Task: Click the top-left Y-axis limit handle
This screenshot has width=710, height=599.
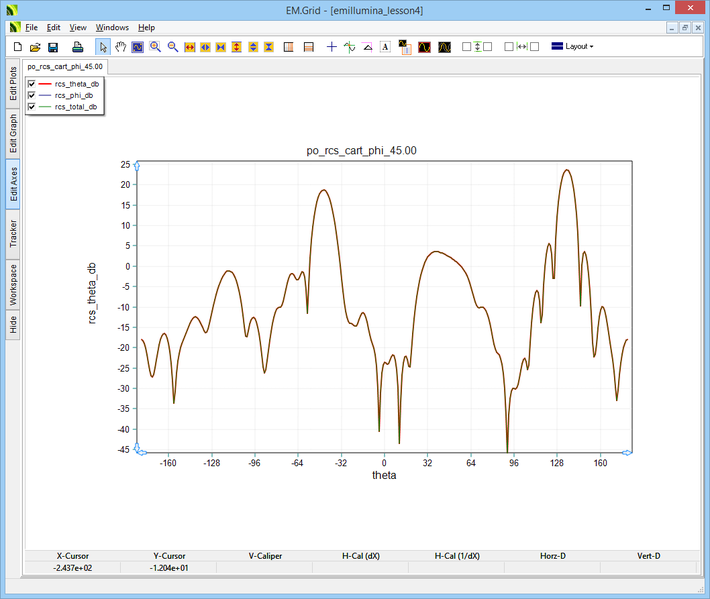Action: [137, 164]
